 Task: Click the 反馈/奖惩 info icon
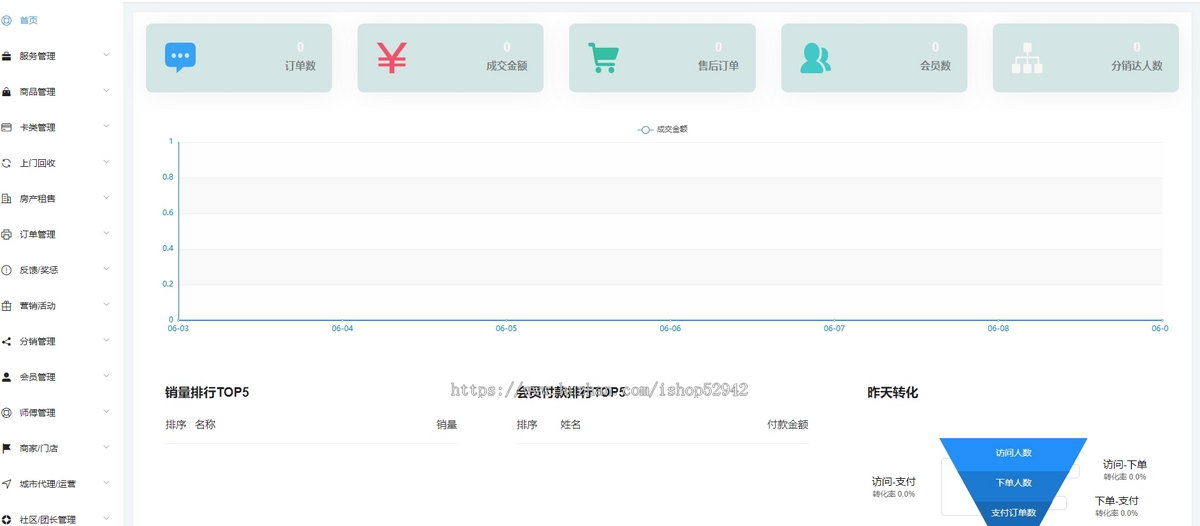pyautogui.click(x=7, y=270)
